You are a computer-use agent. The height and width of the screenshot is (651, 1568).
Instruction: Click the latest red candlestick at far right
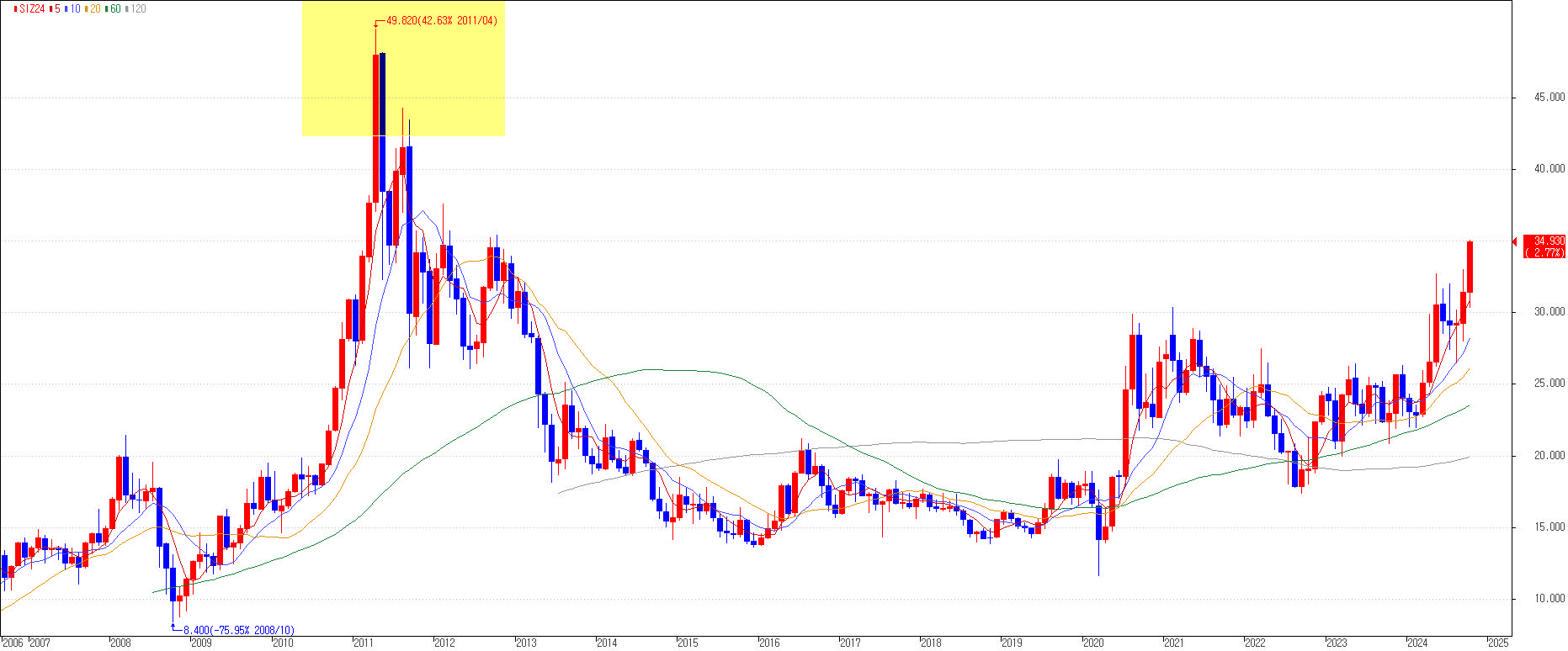tap(1470, 267)
